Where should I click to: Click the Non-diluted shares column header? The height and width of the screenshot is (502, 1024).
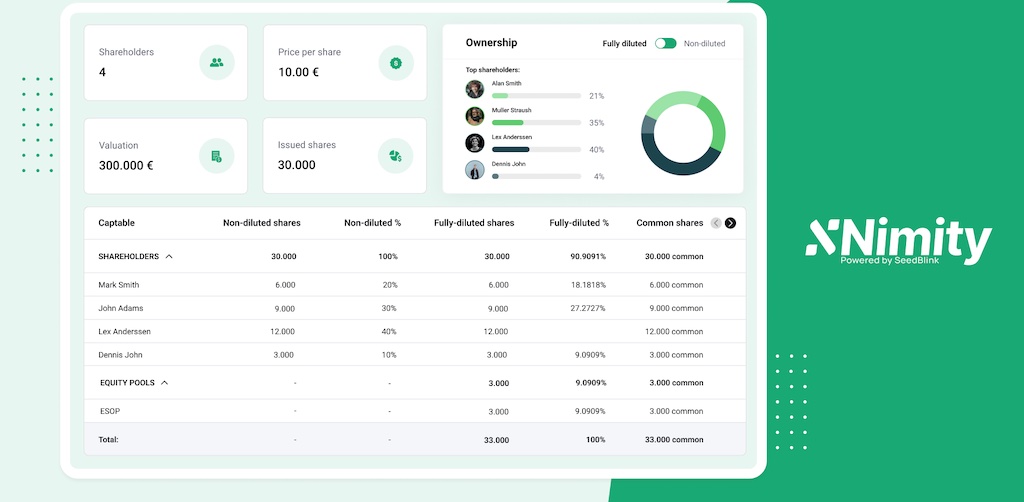(x=261, y=223)
